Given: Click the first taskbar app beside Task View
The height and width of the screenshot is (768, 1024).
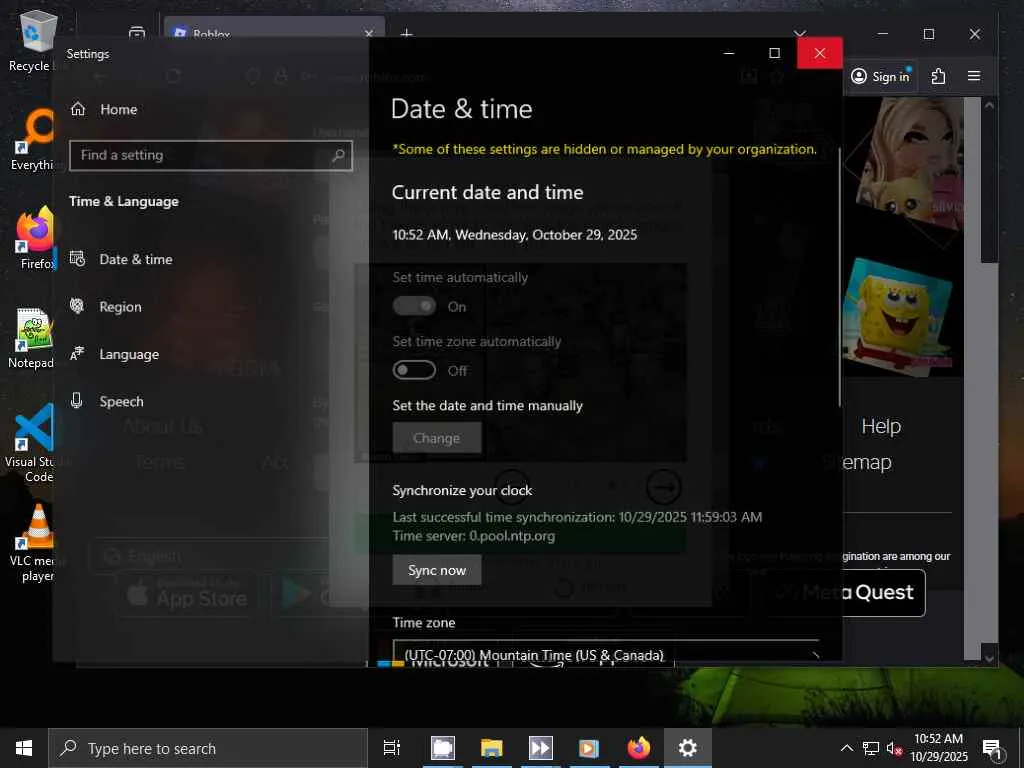Looking at the screenshot, I should (442, 748).
